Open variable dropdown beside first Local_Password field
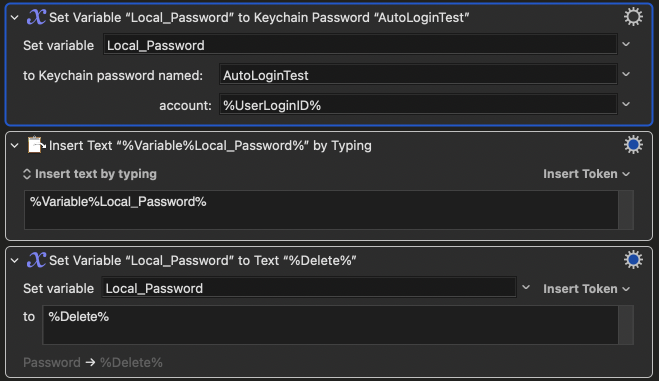Viewport: 659px width, 381px height. pos(626,45)
